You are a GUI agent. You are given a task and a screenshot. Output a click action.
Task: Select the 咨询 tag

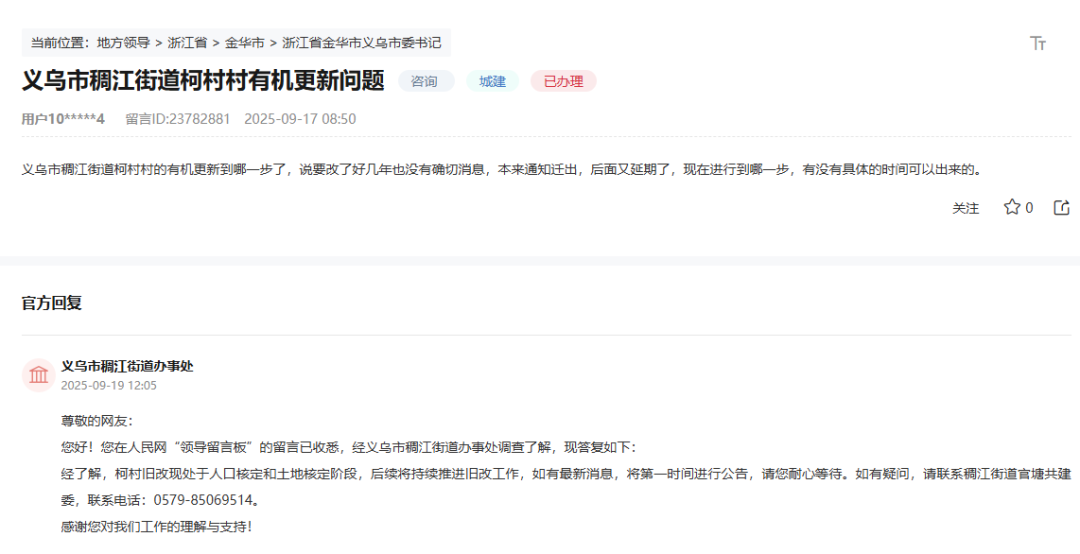tap(425, 81)
